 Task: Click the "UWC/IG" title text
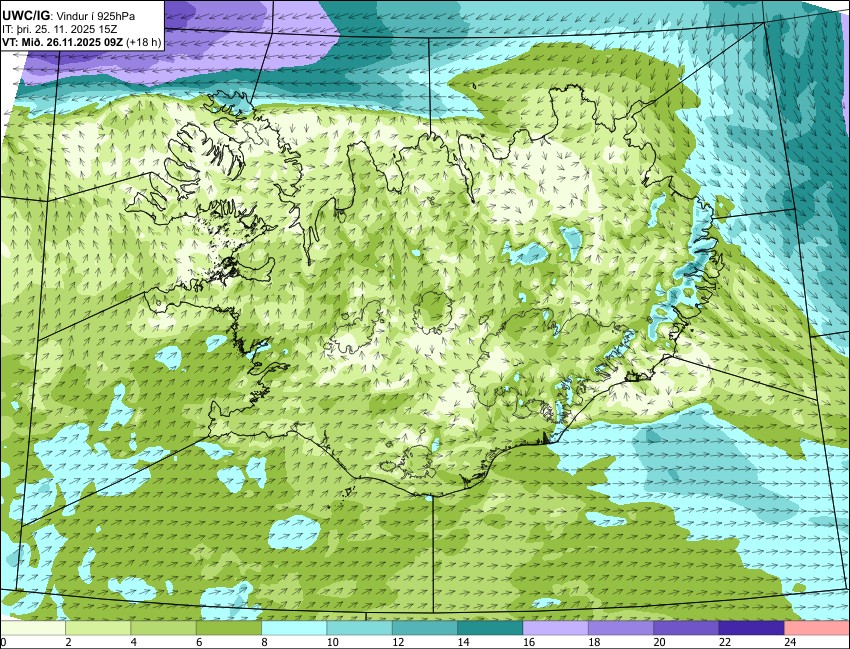[x=25, y=16]
